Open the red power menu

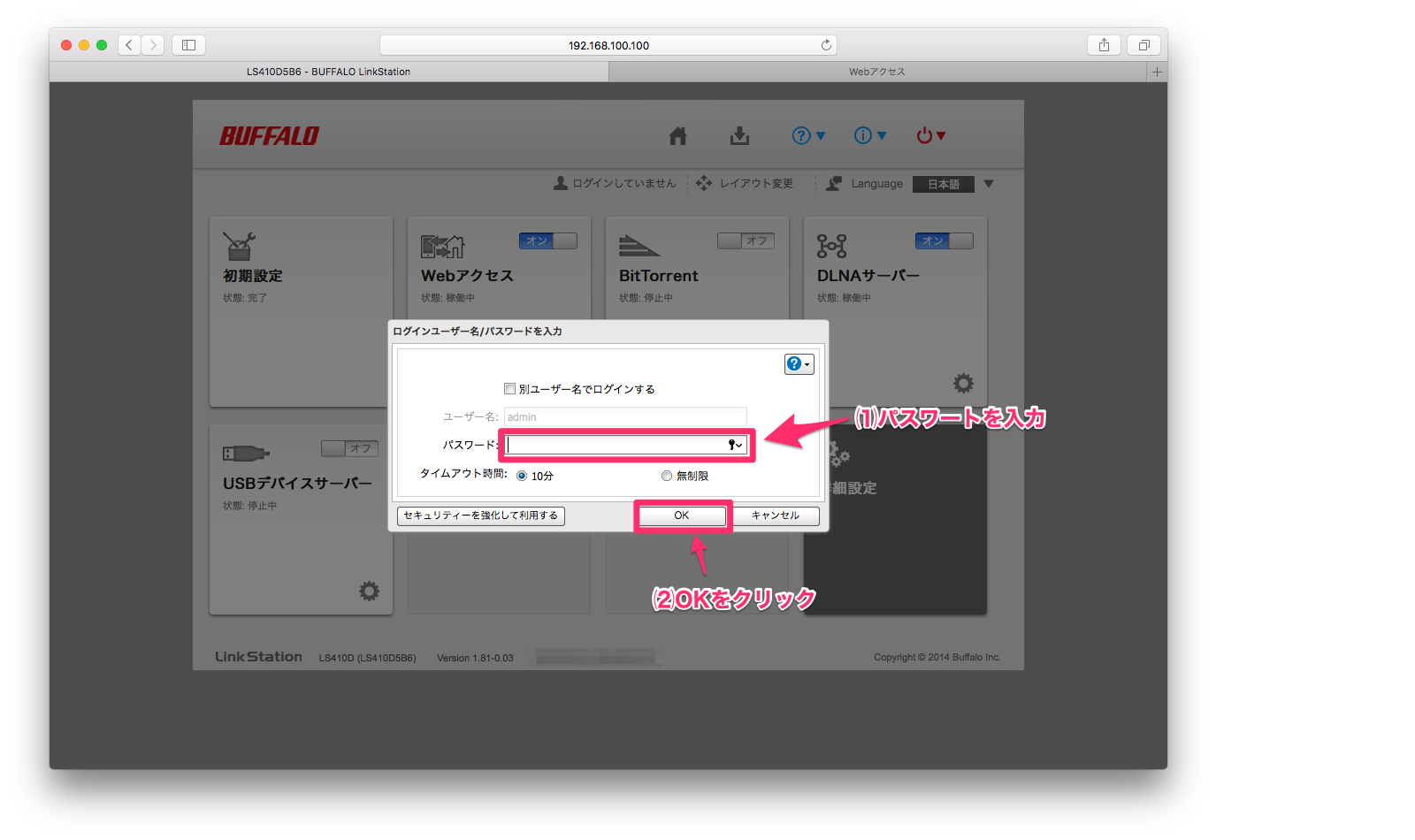tap(931, 135)
